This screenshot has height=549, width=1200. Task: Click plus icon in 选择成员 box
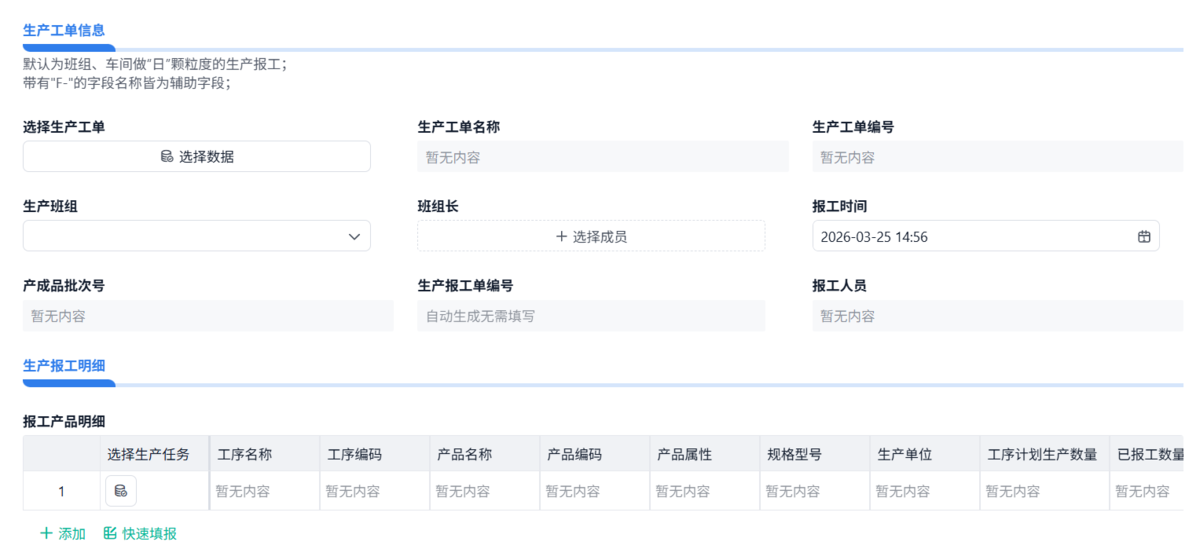tap(561, 237)
